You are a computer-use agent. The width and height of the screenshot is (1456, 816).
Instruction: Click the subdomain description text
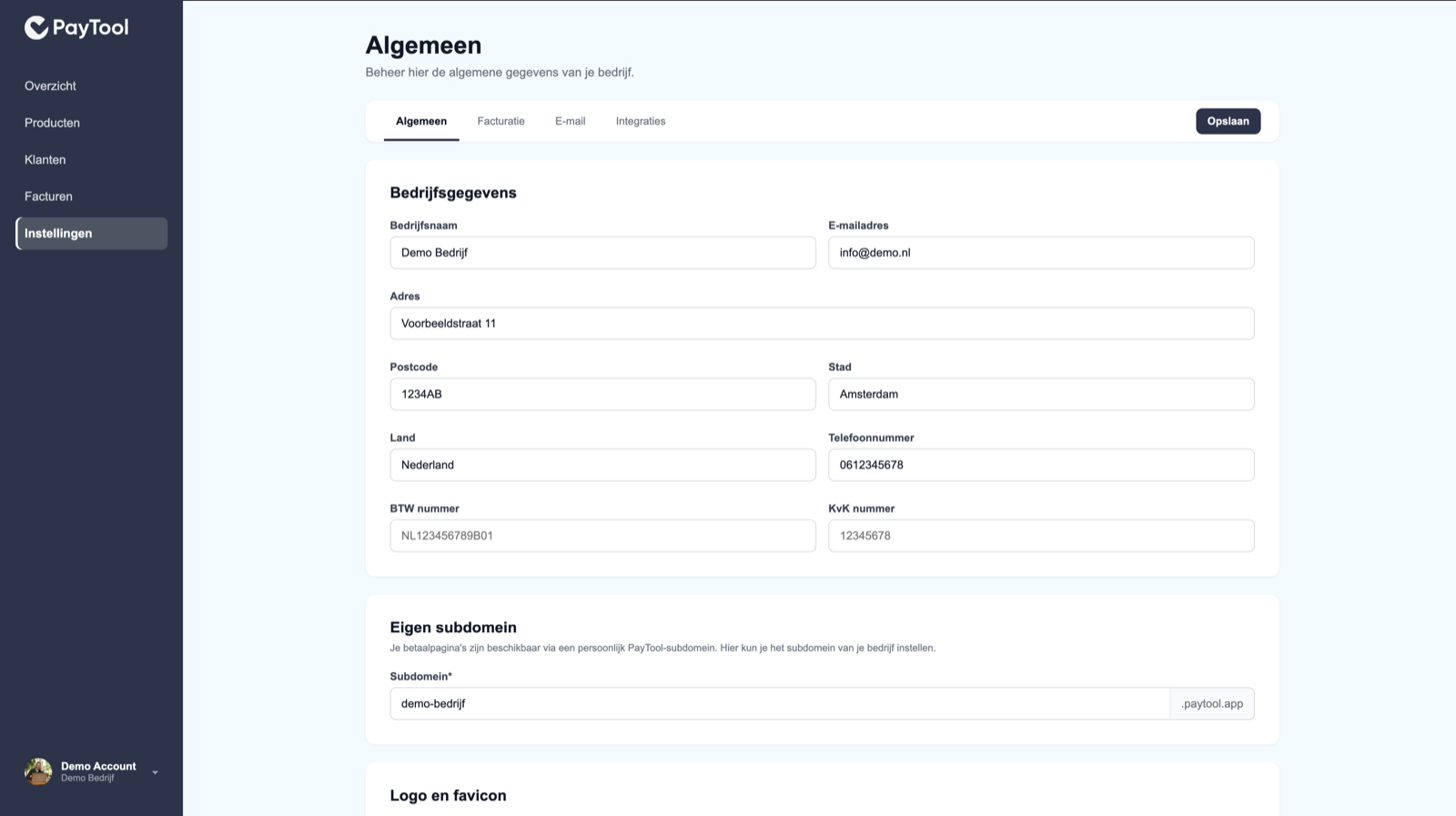[662, 648]
